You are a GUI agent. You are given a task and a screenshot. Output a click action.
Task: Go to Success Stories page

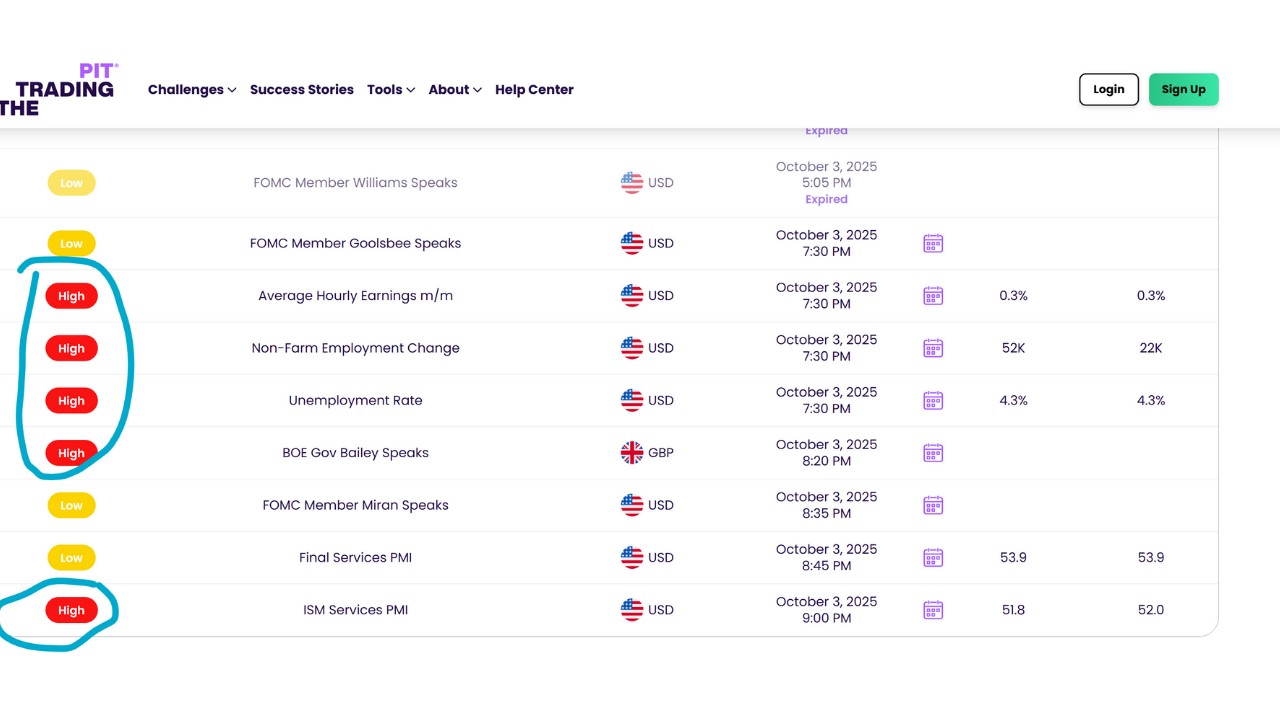(x=302, y=90)
